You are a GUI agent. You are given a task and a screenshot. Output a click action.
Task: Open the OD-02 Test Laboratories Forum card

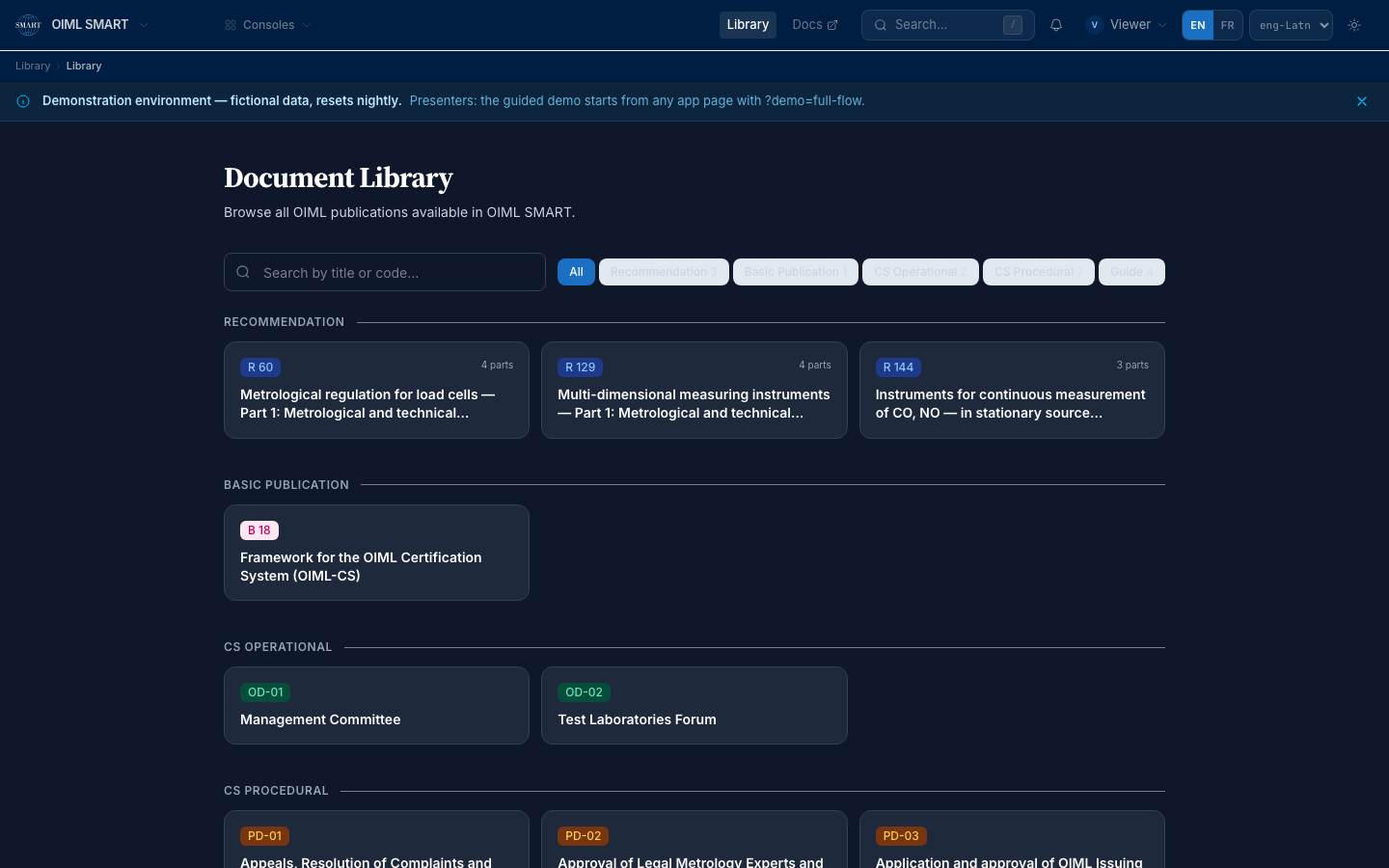pyautogui.click(x=694, y=706)
